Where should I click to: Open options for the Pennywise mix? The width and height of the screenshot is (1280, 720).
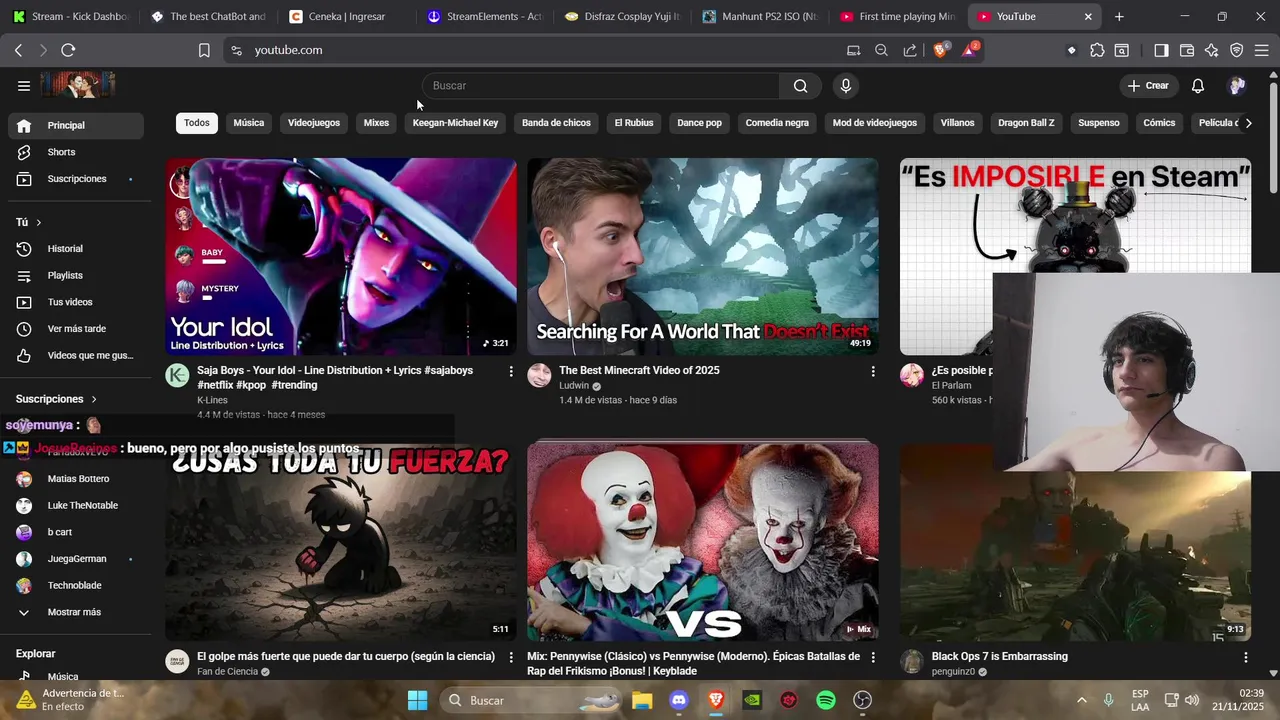pos(873,657)
